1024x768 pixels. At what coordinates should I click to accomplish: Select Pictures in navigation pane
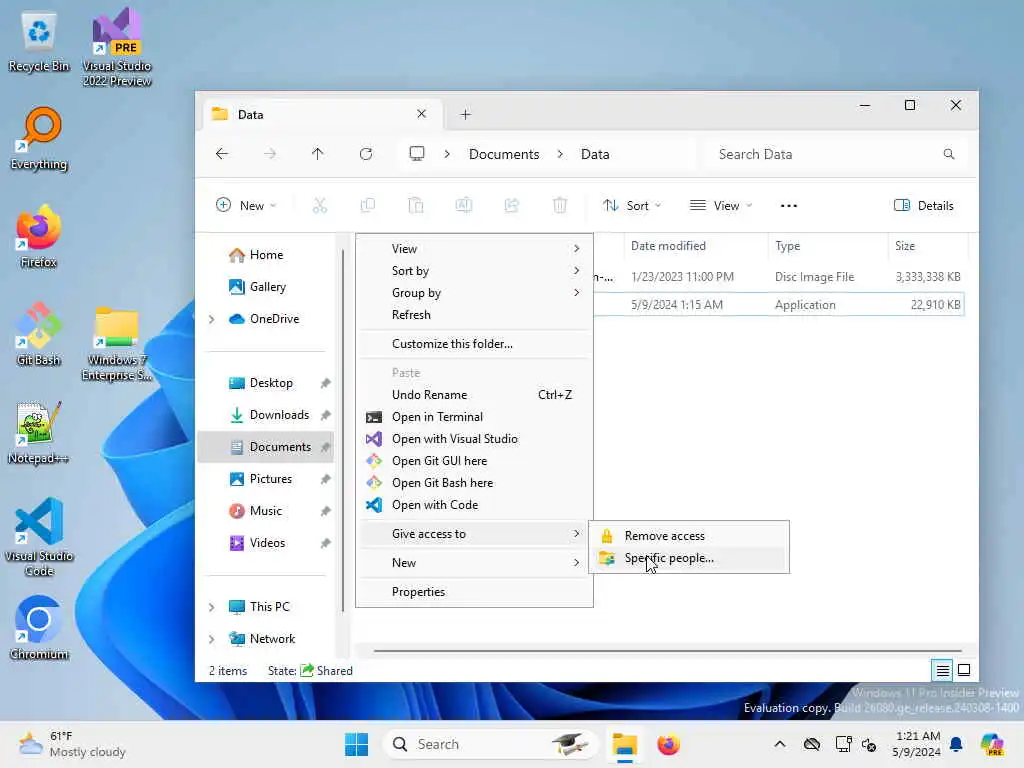pyautogui.click(x=266, y=479)
